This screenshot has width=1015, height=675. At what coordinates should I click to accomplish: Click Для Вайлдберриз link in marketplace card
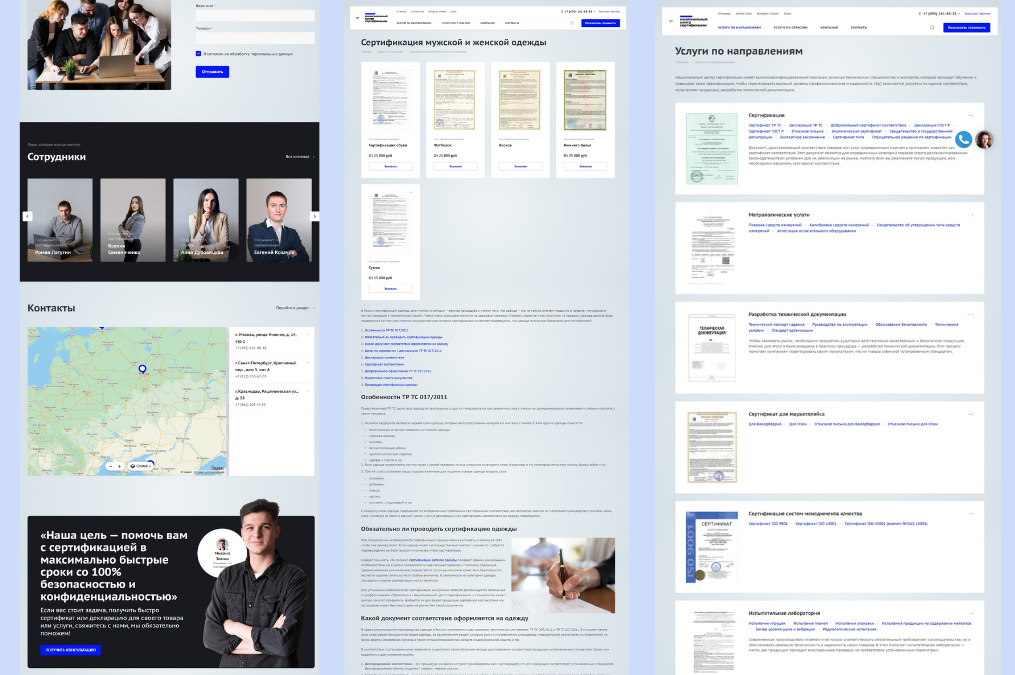pyautogui.click(x=765, y=425)
